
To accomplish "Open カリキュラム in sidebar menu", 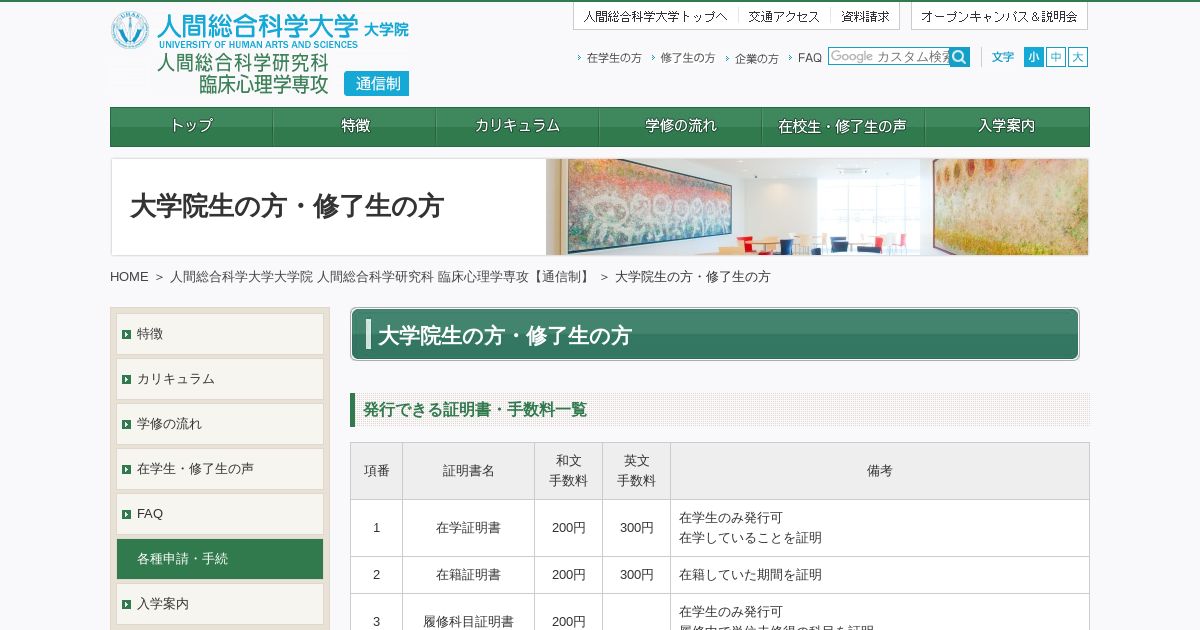I will (x=220, y=379).
